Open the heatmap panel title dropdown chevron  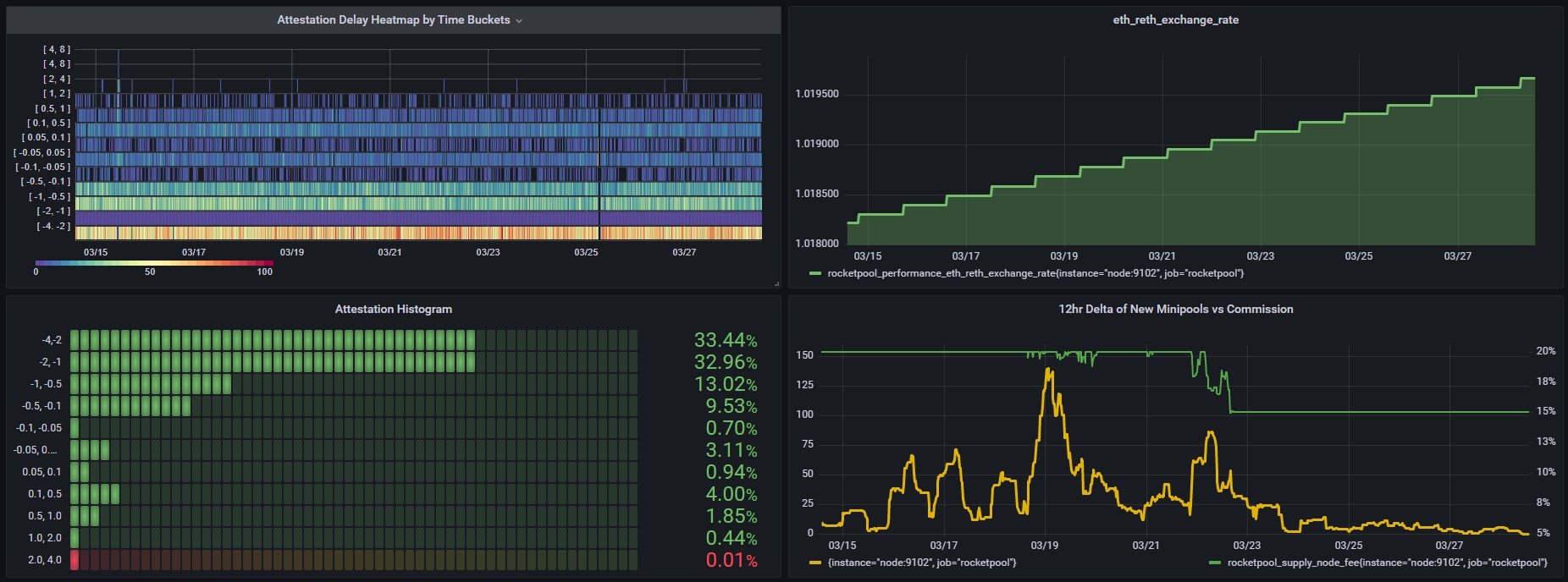click(519, 20)
